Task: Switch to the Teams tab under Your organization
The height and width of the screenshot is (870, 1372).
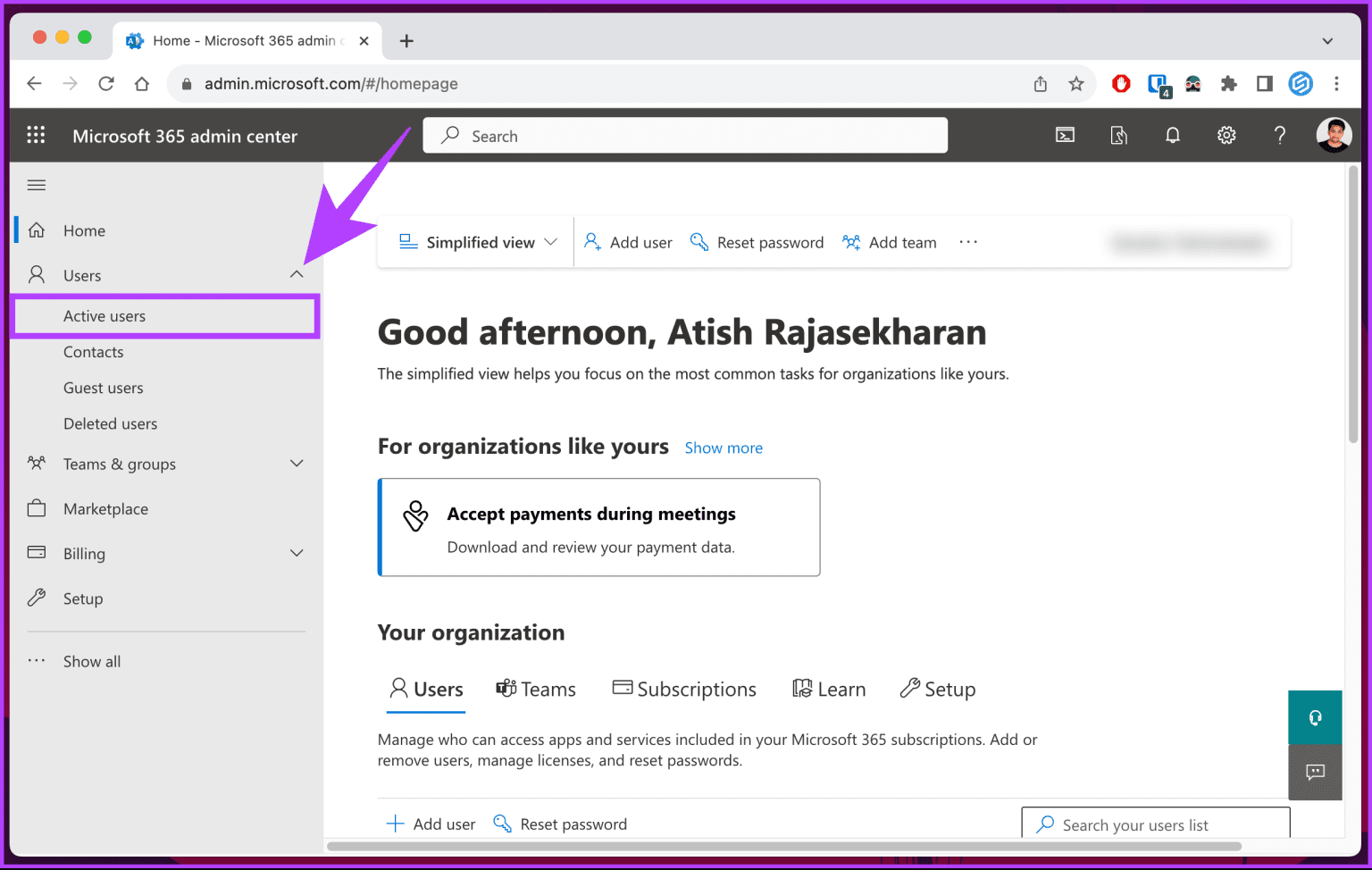Action: pos(536,689)
